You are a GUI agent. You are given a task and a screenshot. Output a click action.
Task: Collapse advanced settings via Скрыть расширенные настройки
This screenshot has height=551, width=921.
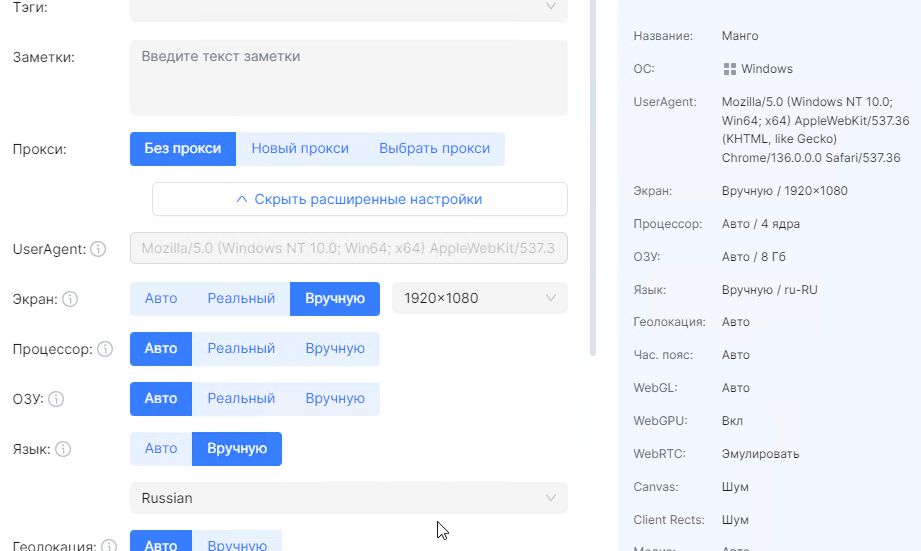(359, 199)
